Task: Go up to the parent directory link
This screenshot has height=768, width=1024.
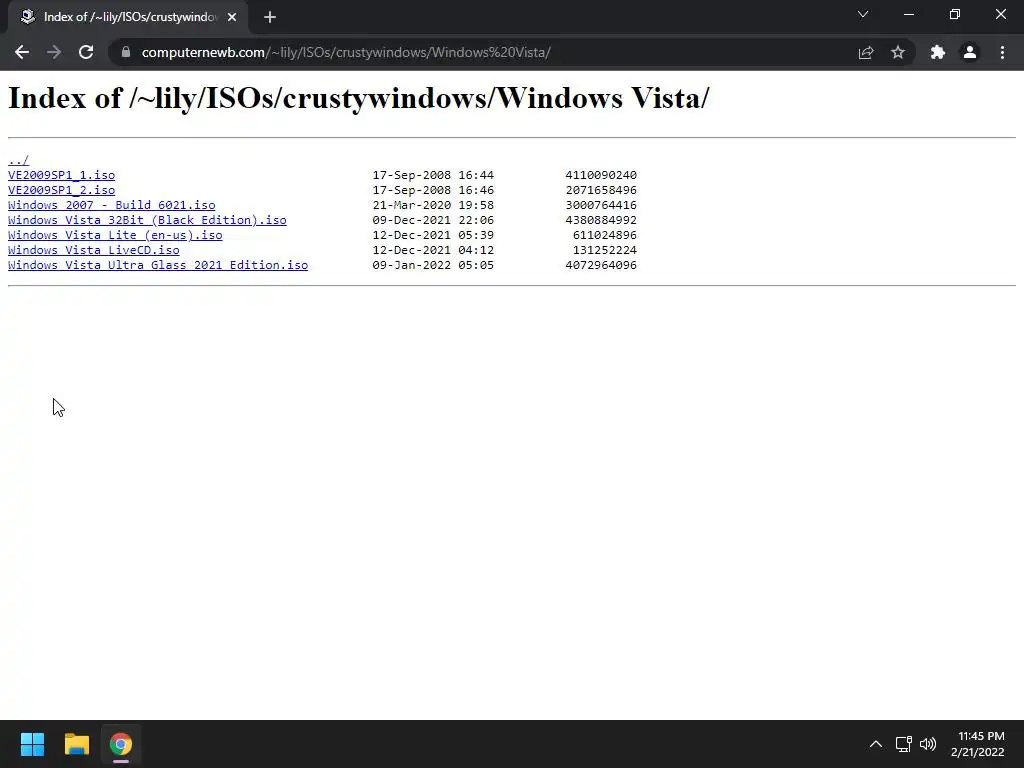Action: (x=18, y=160)
